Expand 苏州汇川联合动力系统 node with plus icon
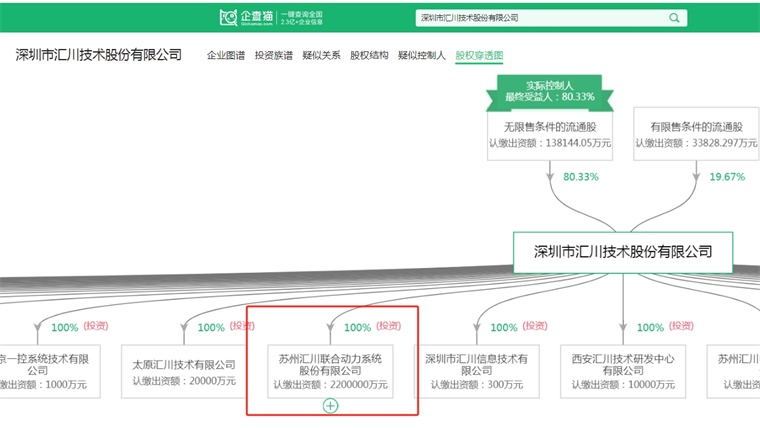 tap(330, 406)
